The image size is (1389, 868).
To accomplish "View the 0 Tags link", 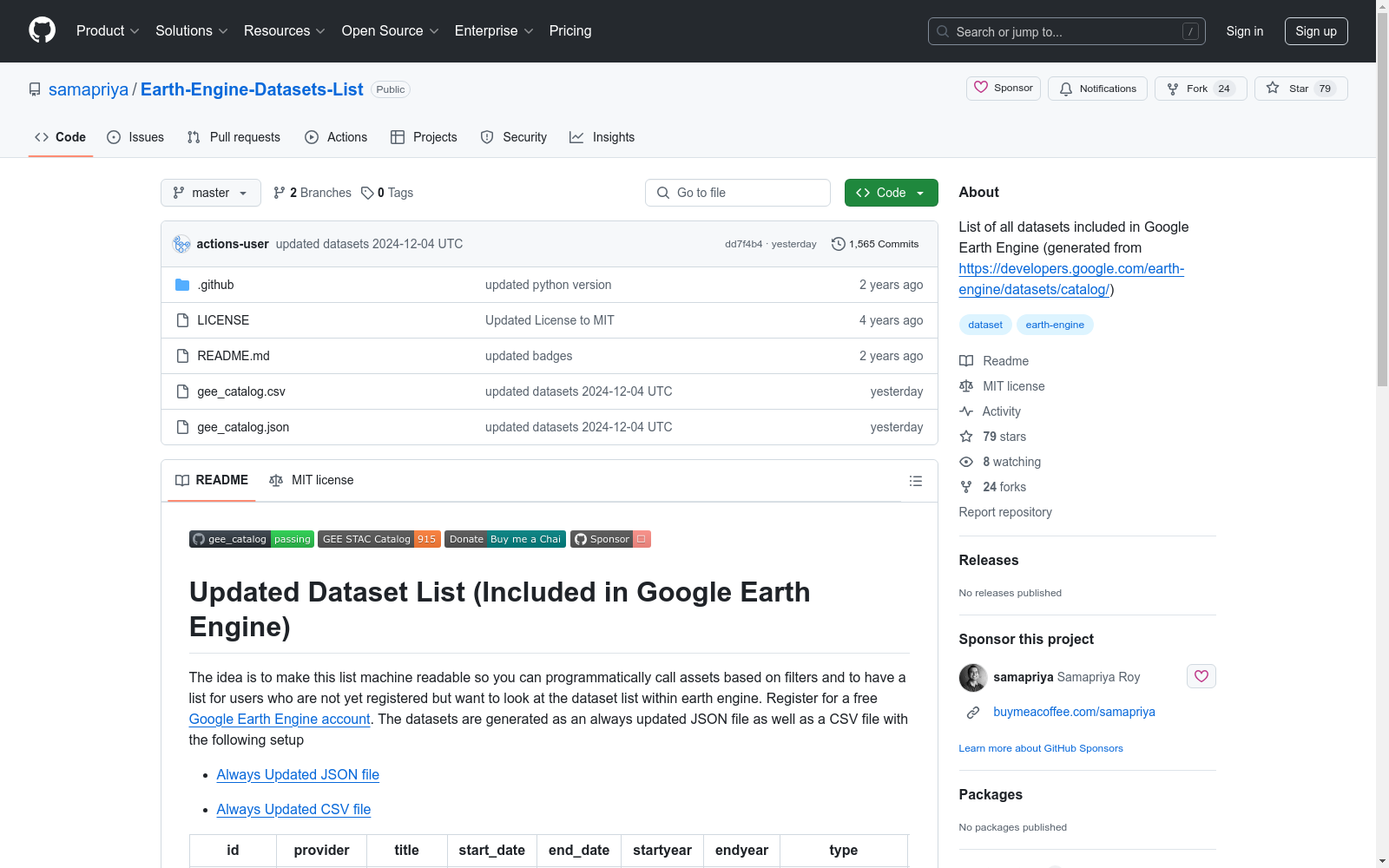I will point(387,193).
